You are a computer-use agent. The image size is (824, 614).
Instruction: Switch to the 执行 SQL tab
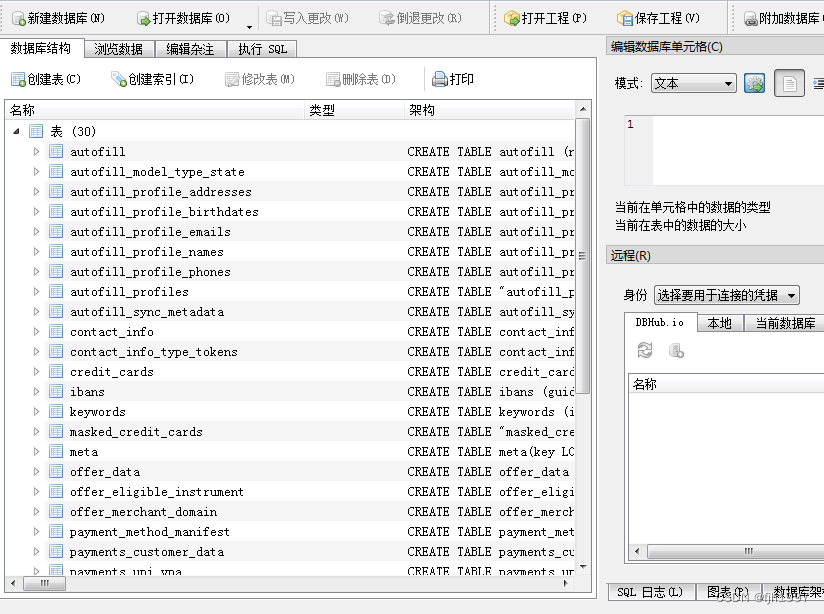coord(262,49)
